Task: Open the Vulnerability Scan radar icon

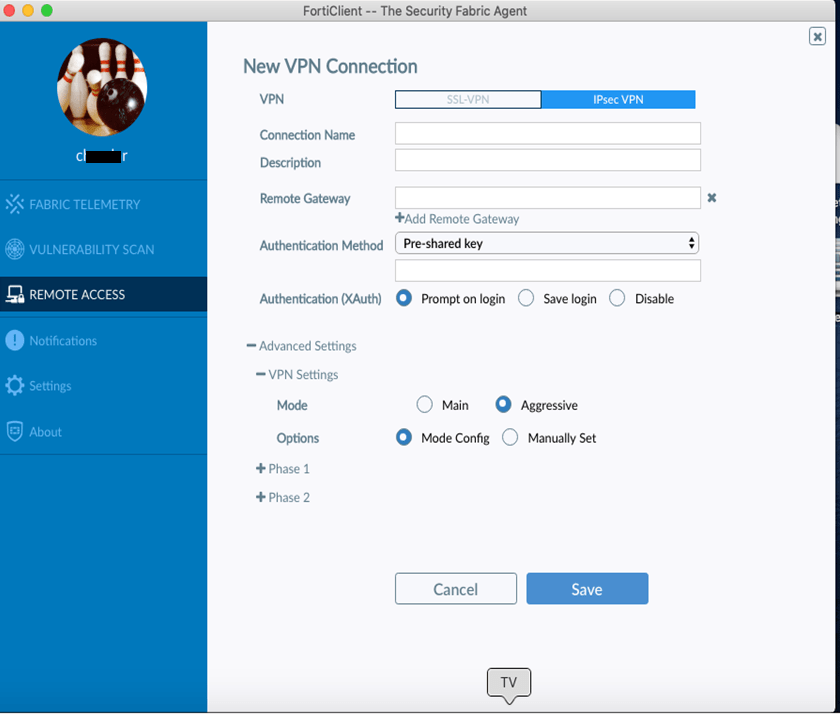Action: (14, 249)
